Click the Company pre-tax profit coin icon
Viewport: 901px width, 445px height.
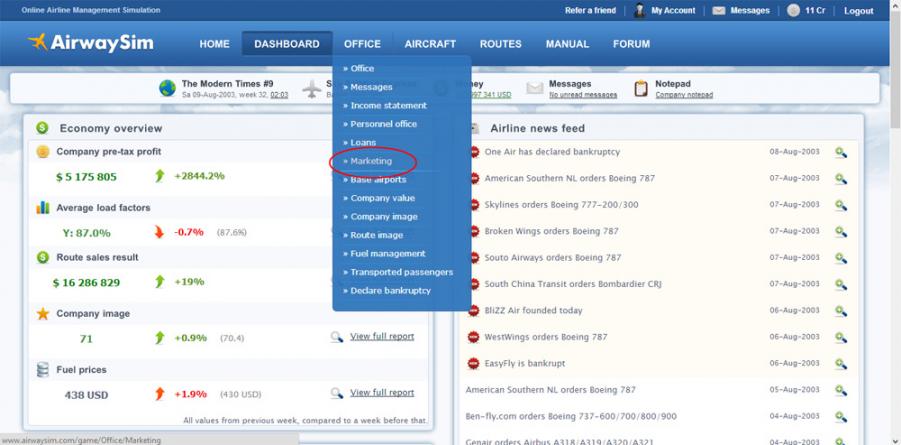coord(43,152)
